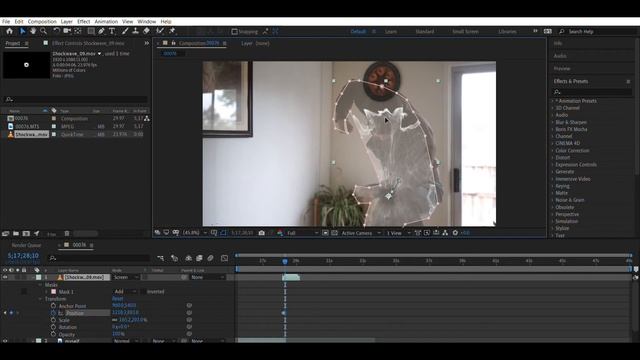640x360 pixels.
Task: Select the Roto Brush tool
Action: (160, 31)
